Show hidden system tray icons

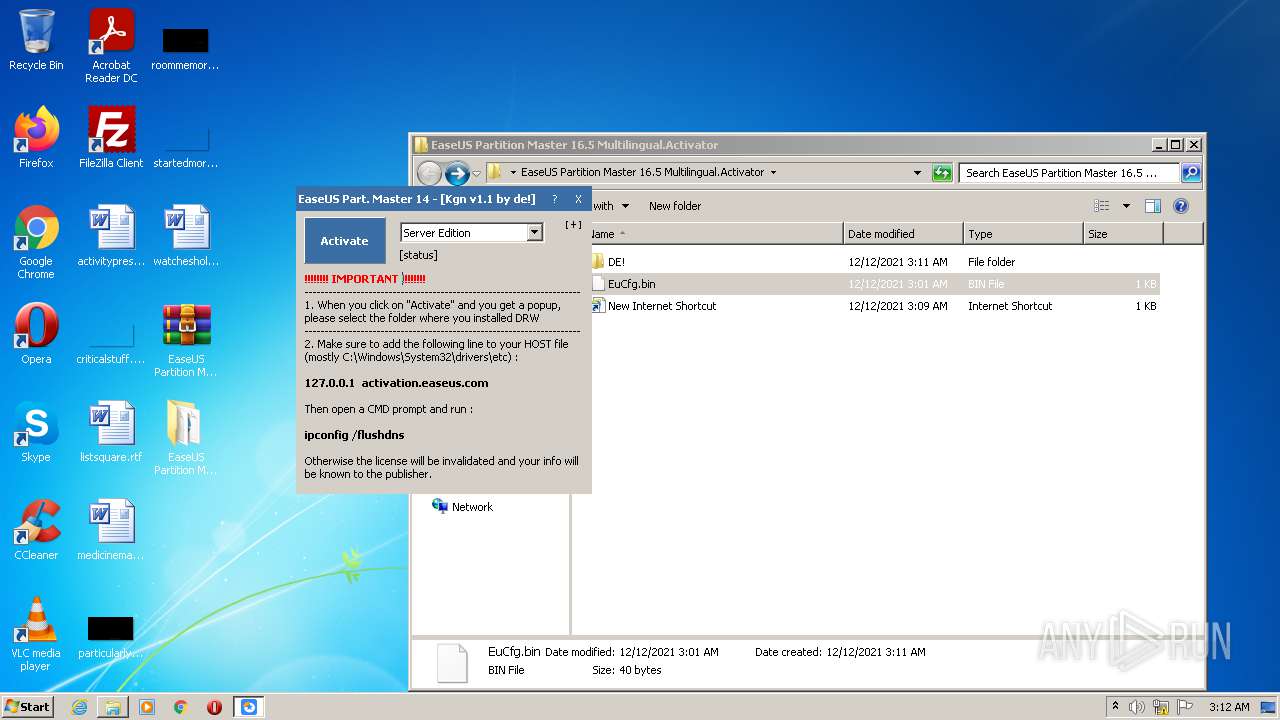click(1116, 707)
